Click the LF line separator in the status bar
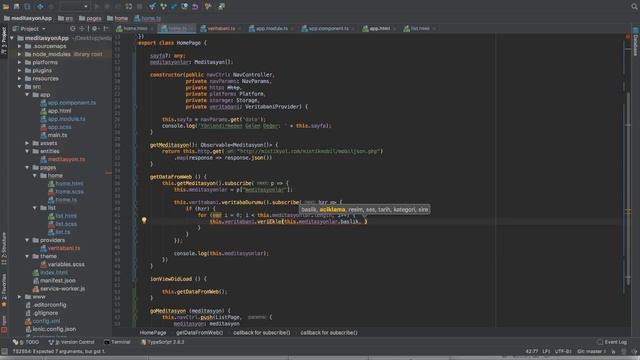 pyautogui.click(x=546, y=351)
